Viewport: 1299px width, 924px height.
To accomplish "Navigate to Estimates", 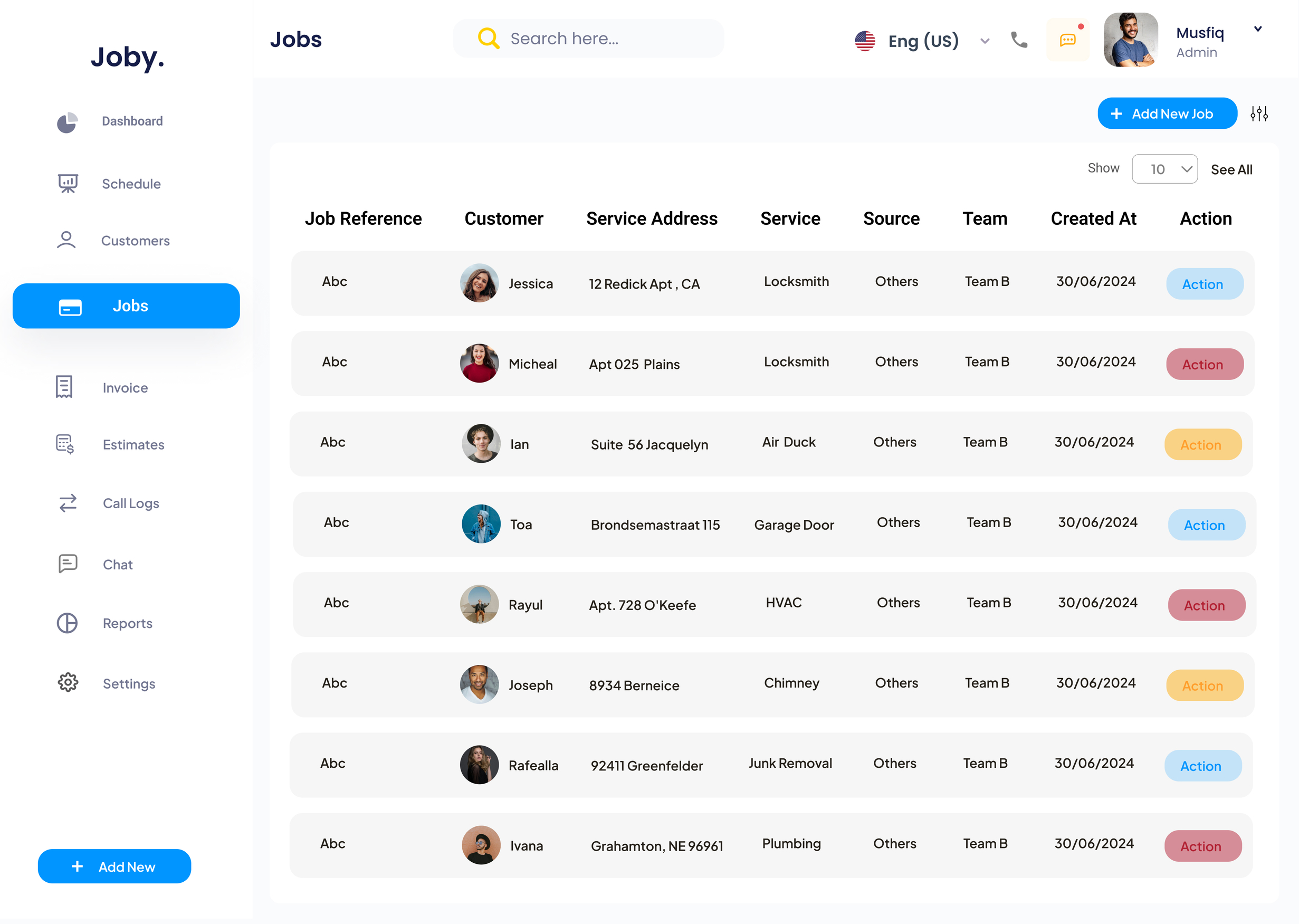I will 133,444.
